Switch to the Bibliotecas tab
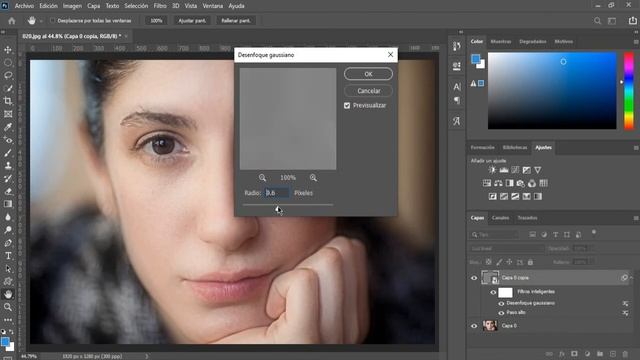This screenshot has width=640, height=360. [x=515, y=147]
